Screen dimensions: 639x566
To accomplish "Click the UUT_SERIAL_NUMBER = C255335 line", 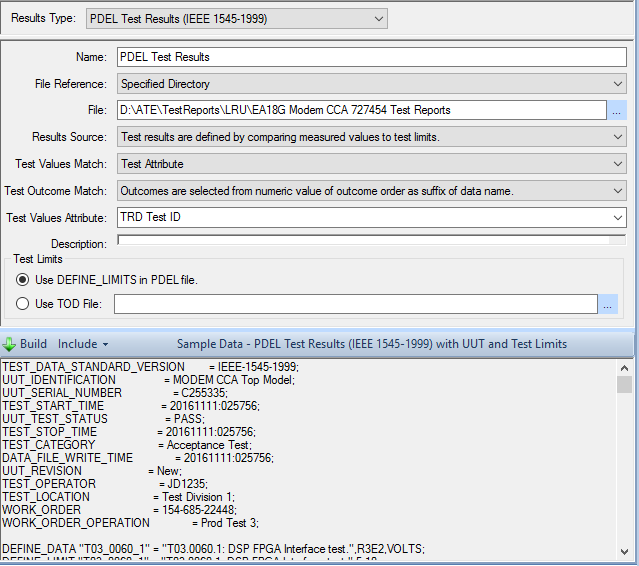I will [x=115, y=393].
